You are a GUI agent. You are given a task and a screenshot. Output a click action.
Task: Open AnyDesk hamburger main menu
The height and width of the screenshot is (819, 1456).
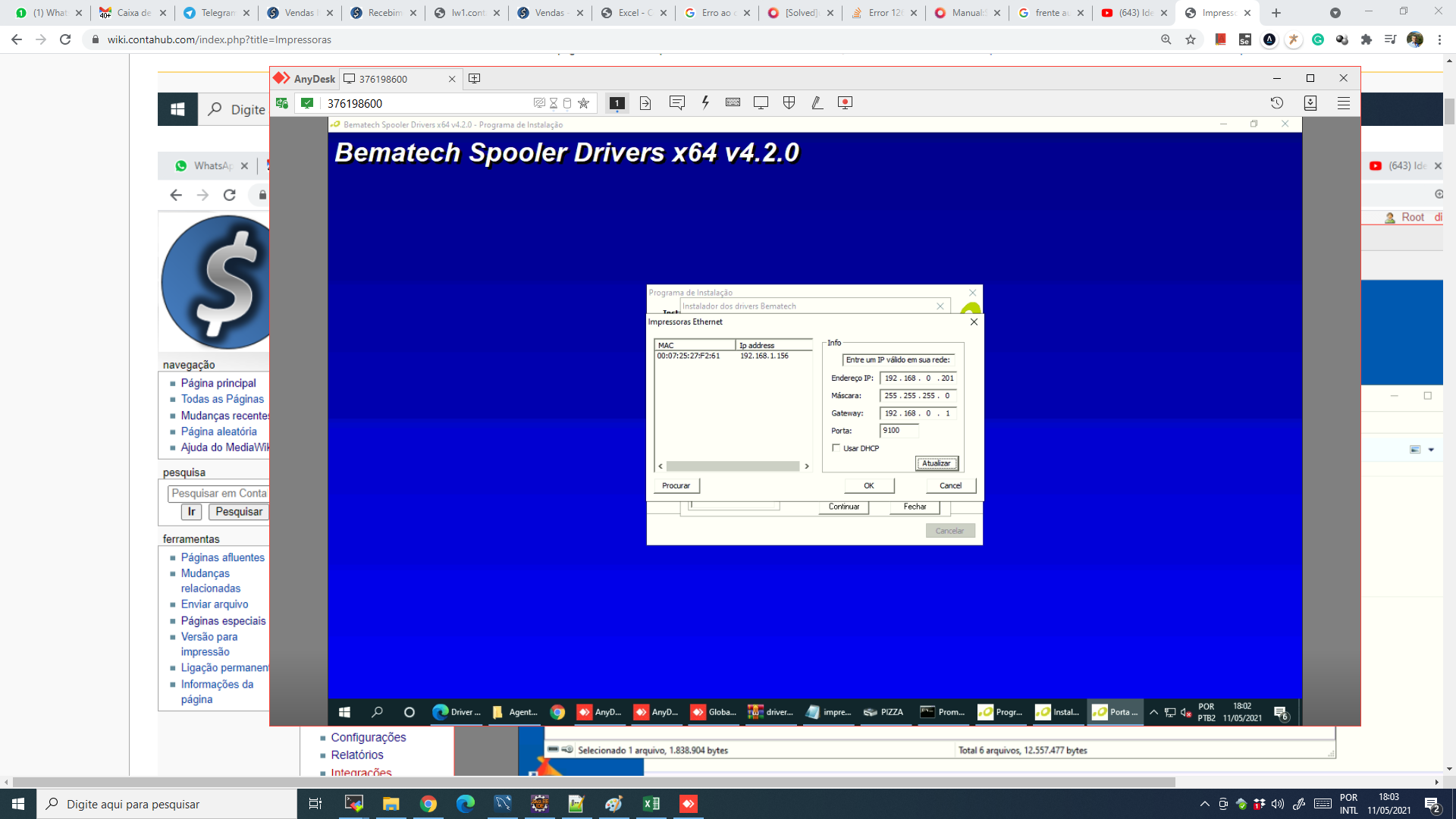pos(1344,103)
